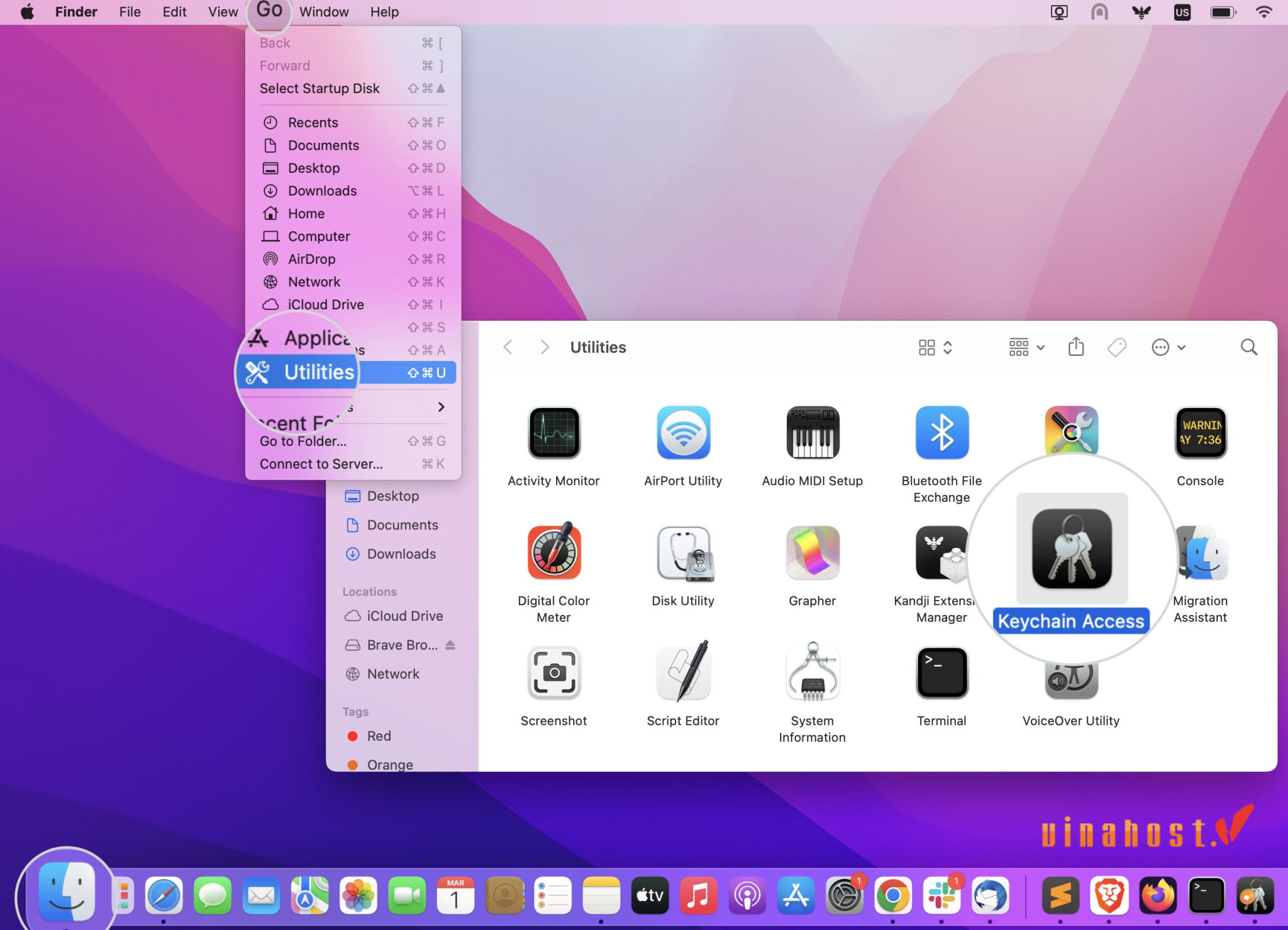Open Script Editor

point(683,671)
